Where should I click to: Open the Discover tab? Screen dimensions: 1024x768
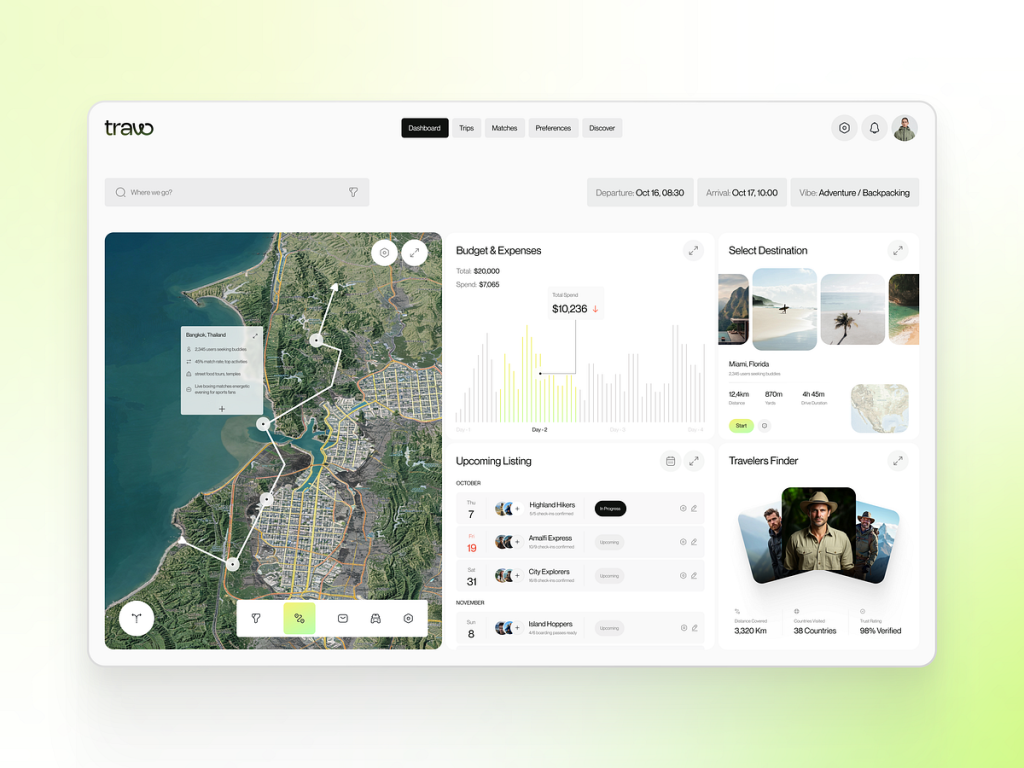pyautogui.click(x=601, y=128)
